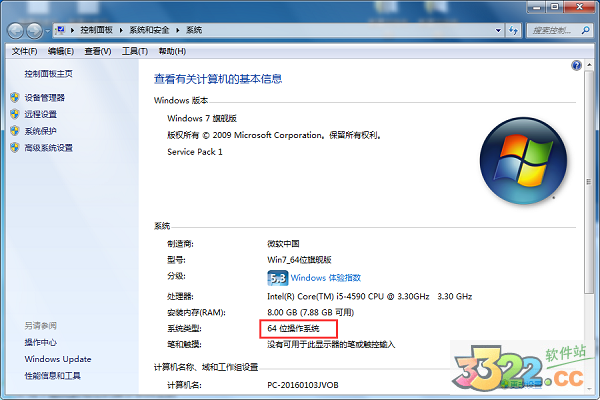Click the Windows logo image
Screen dimensions: 600x400
pyautogui.click(x=523, y=160)
